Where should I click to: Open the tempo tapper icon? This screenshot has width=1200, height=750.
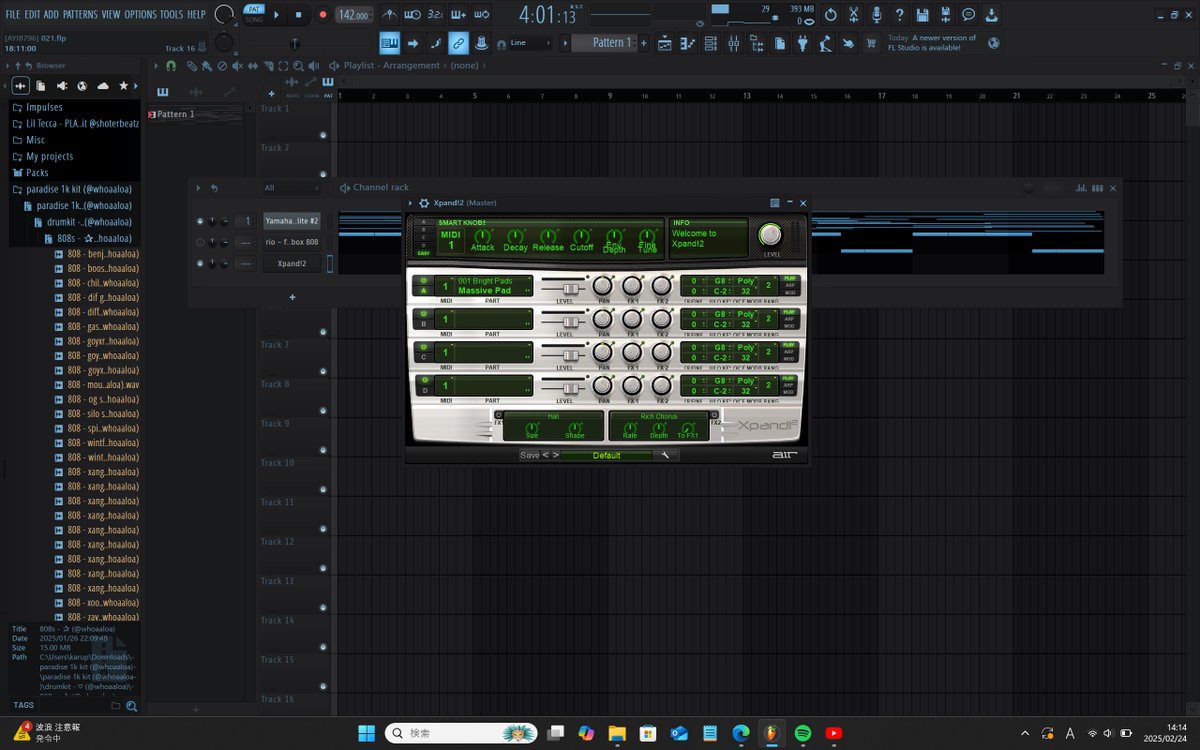pyautogui.click(x=826, y=43)
